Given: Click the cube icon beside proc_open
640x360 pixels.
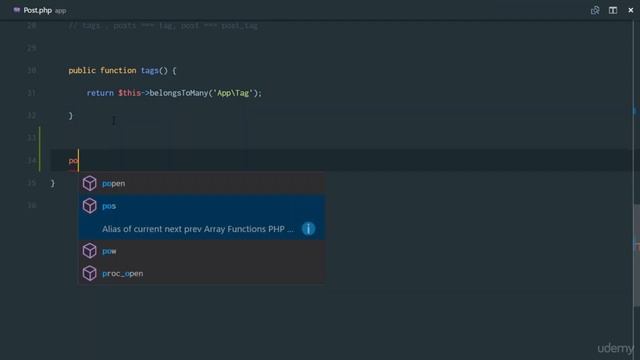Looking at the screenshot, I should [x=89, y=273].
